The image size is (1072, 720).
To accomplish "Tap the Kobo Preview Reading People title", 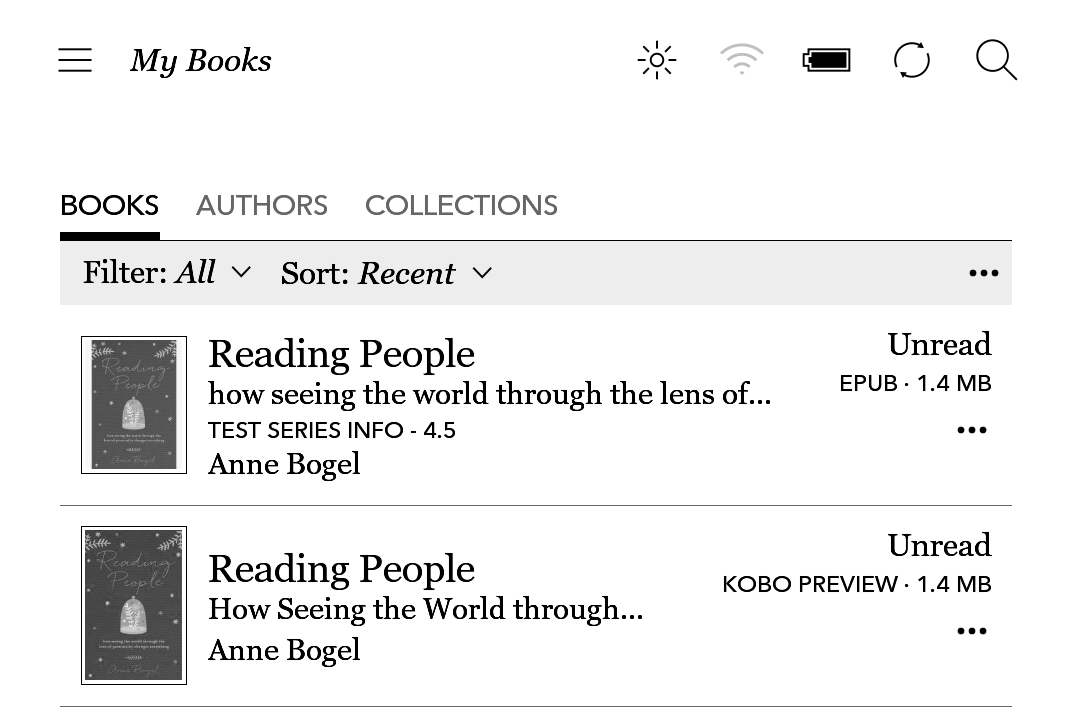I will tap(341, 569).
